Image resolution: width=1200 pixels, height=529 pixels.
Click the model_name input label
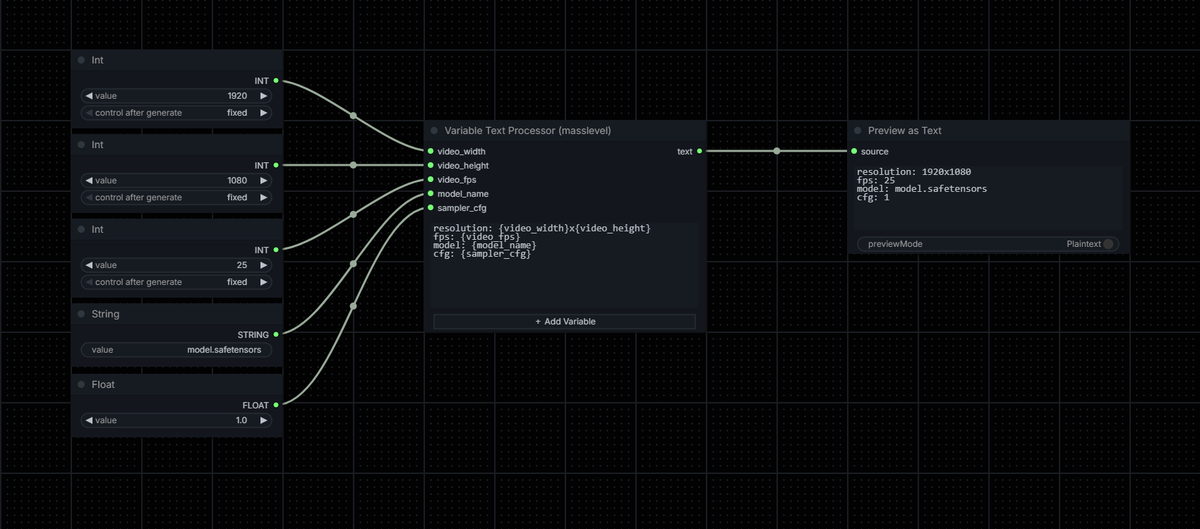point(465,194)
